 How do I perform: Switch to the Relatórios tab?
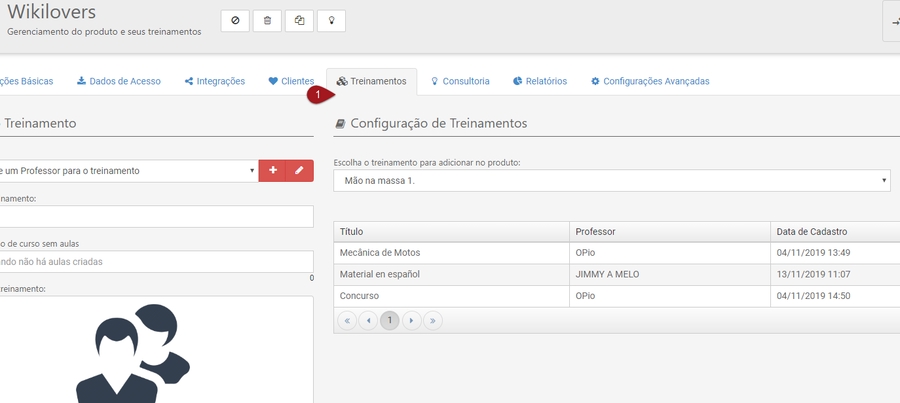tap(539, 81)
